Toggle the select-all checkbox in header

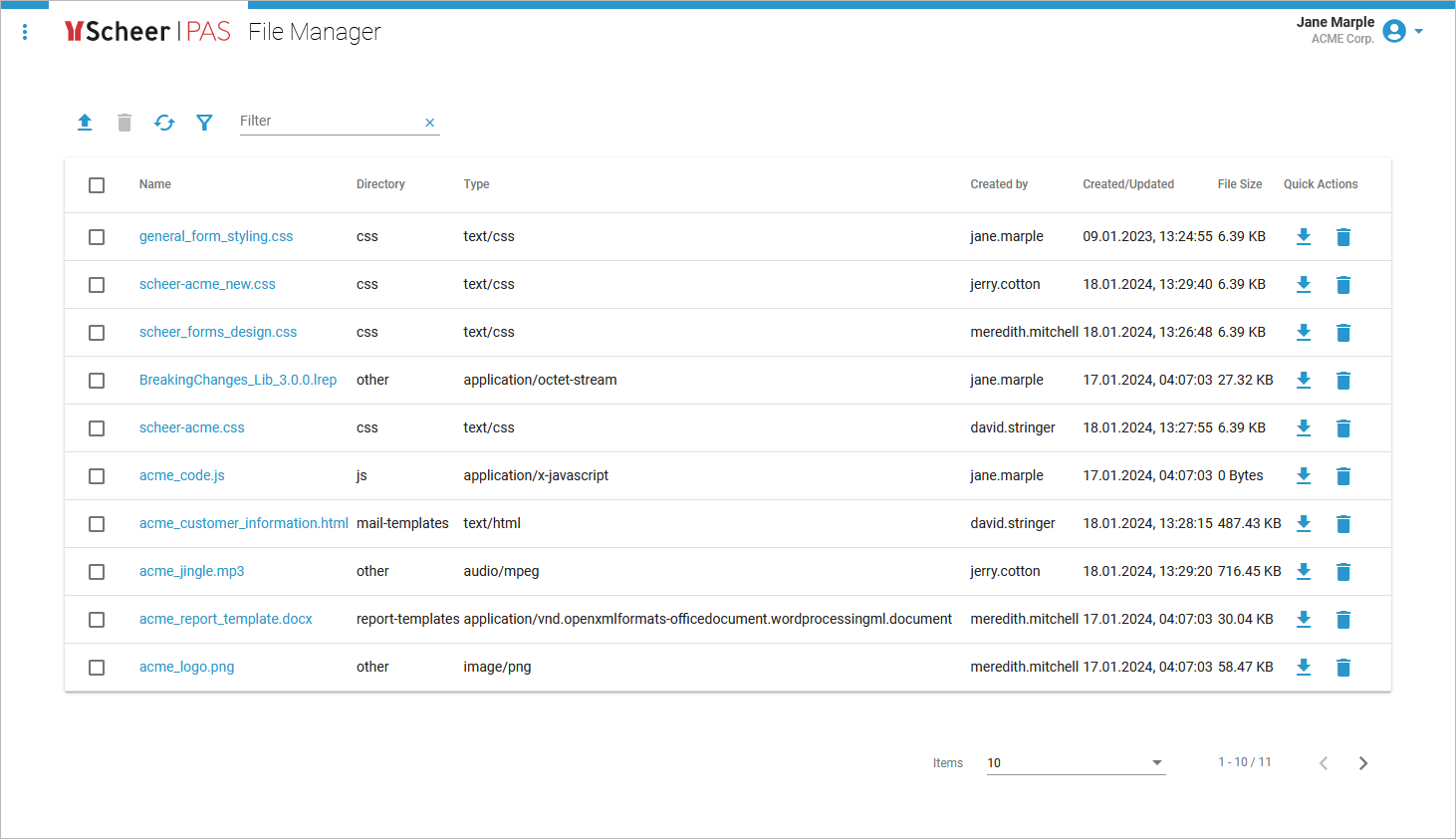97,185
